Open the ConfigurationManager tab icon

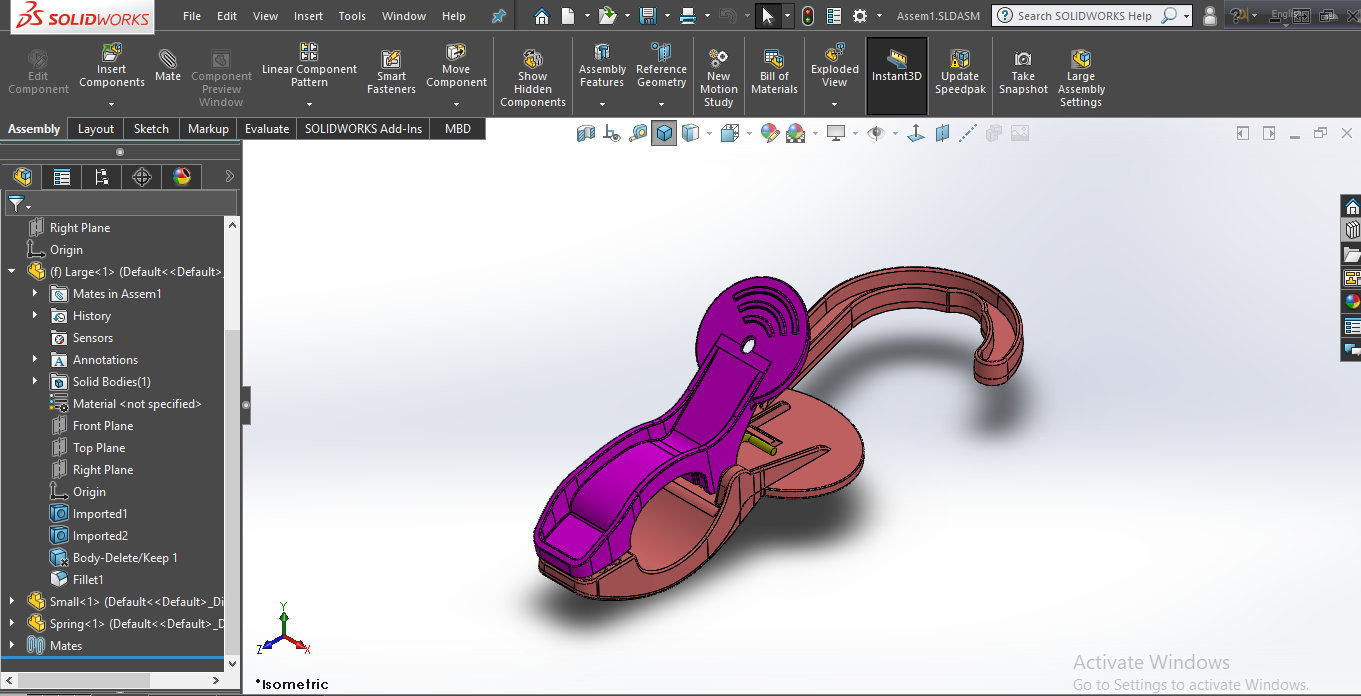[102, 177]
